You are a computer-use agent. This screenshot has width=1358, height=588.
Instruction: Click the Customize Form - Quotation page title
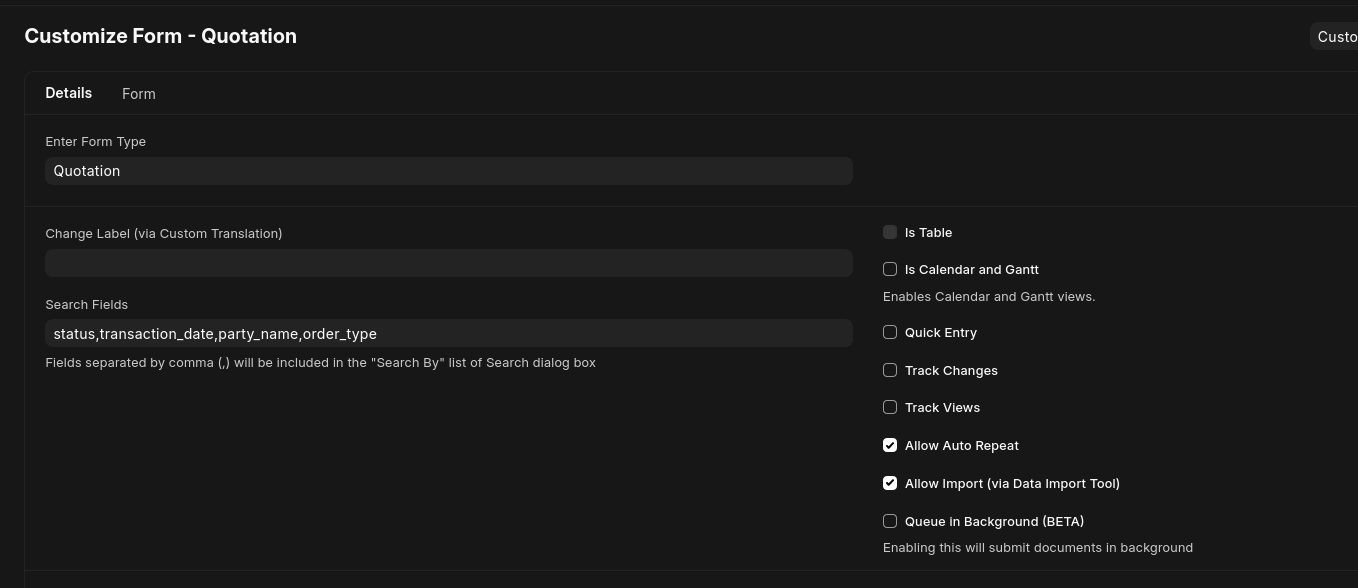[161, 36]
